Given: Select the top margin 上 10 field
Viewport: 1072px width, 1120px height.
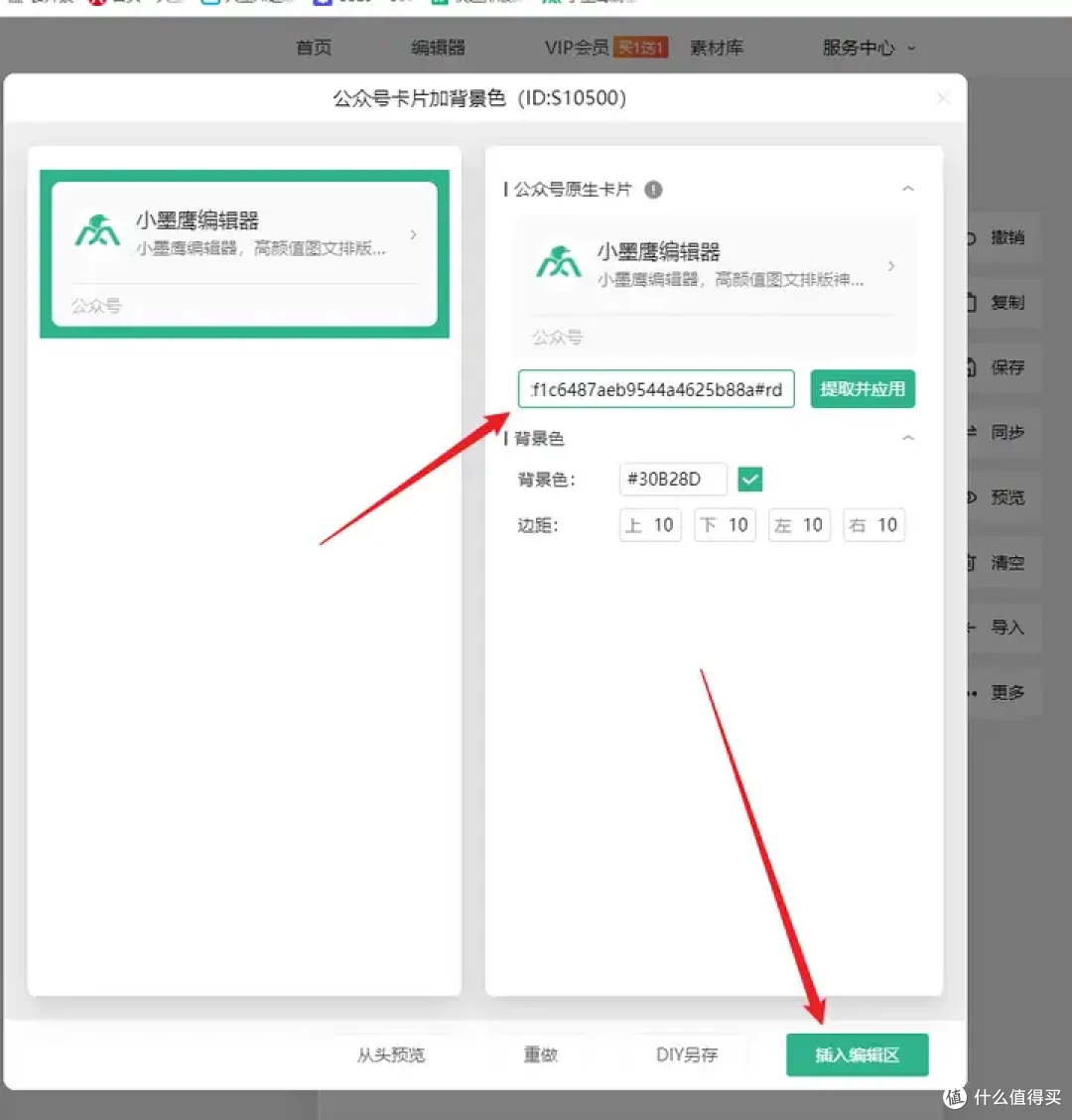Looking at the screenshot, I should click(650, 525).
